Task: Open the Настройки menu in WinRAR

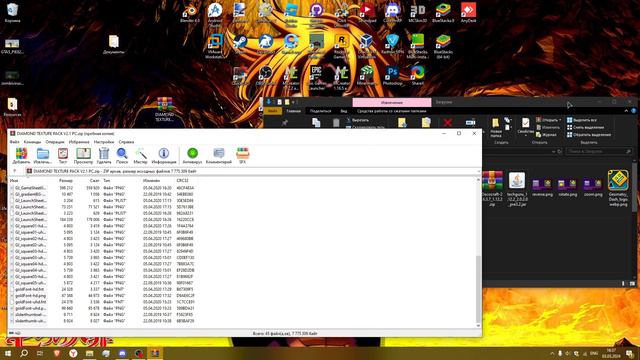Action: pos(104,142)
